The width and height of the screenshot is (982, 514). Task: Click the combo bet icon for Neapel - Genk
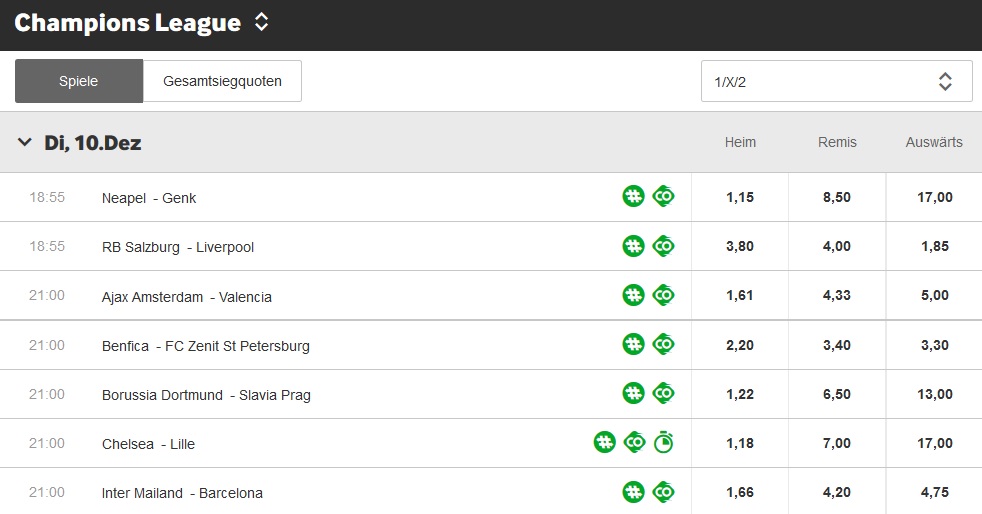(x=663, y=197)
